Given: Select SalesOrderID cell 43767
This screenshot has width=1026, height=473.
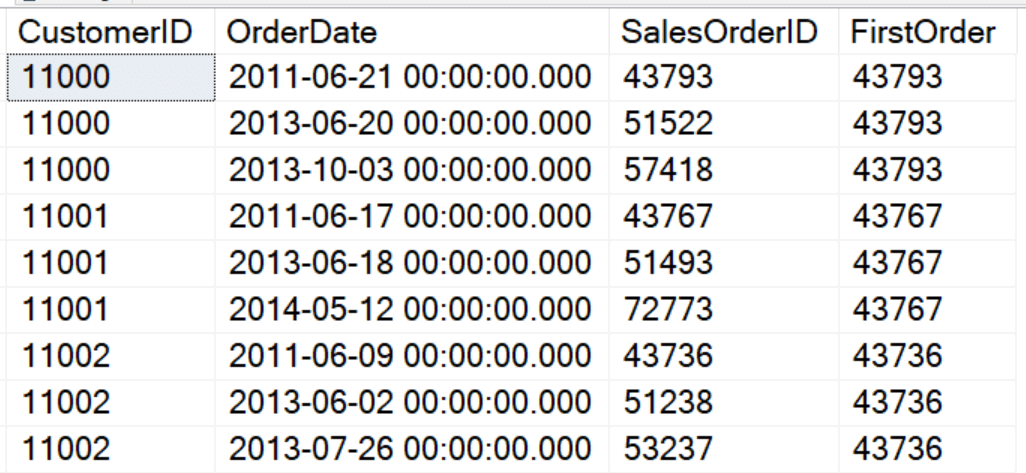Looking at the screenshot, I should (x=724, y=217).
